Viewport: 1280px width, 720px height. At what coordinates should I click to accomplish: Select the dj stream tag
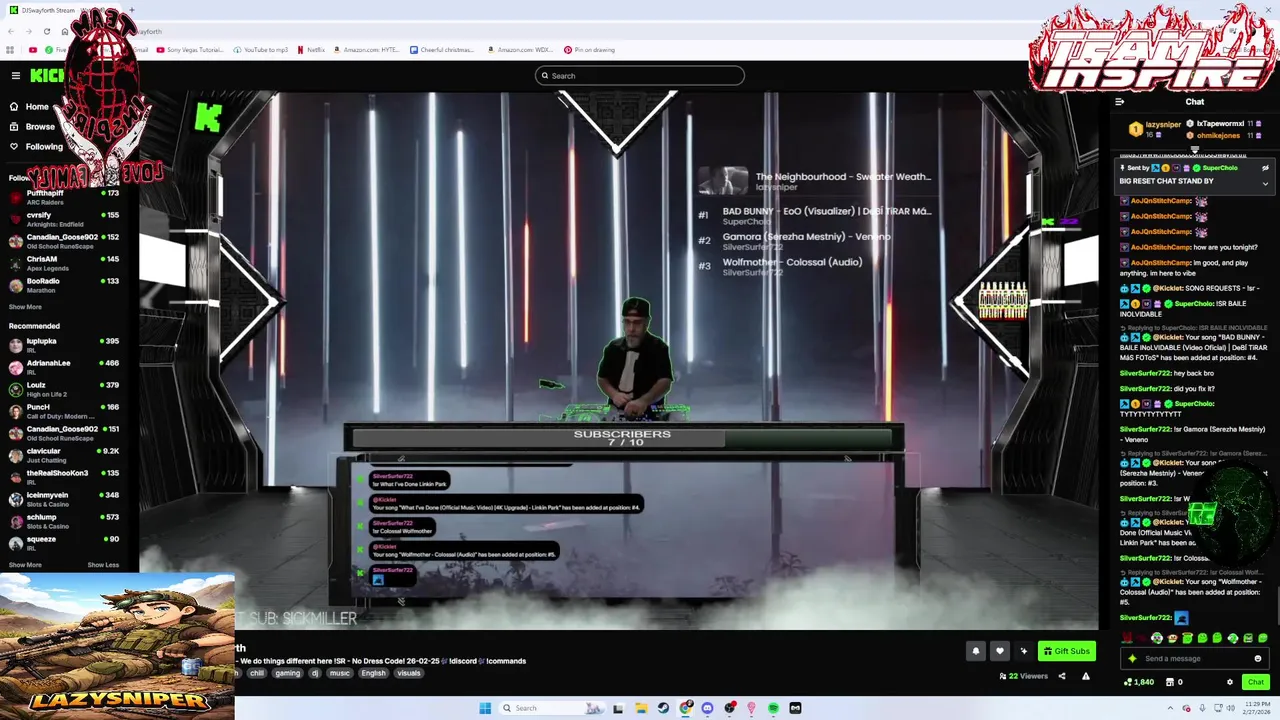pos(315,673)
